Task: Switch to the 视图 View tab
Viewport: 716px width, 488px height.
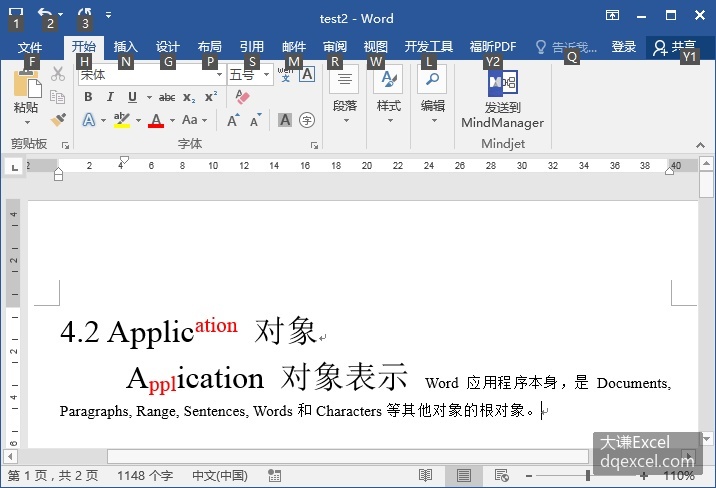Action: point(375,47)
